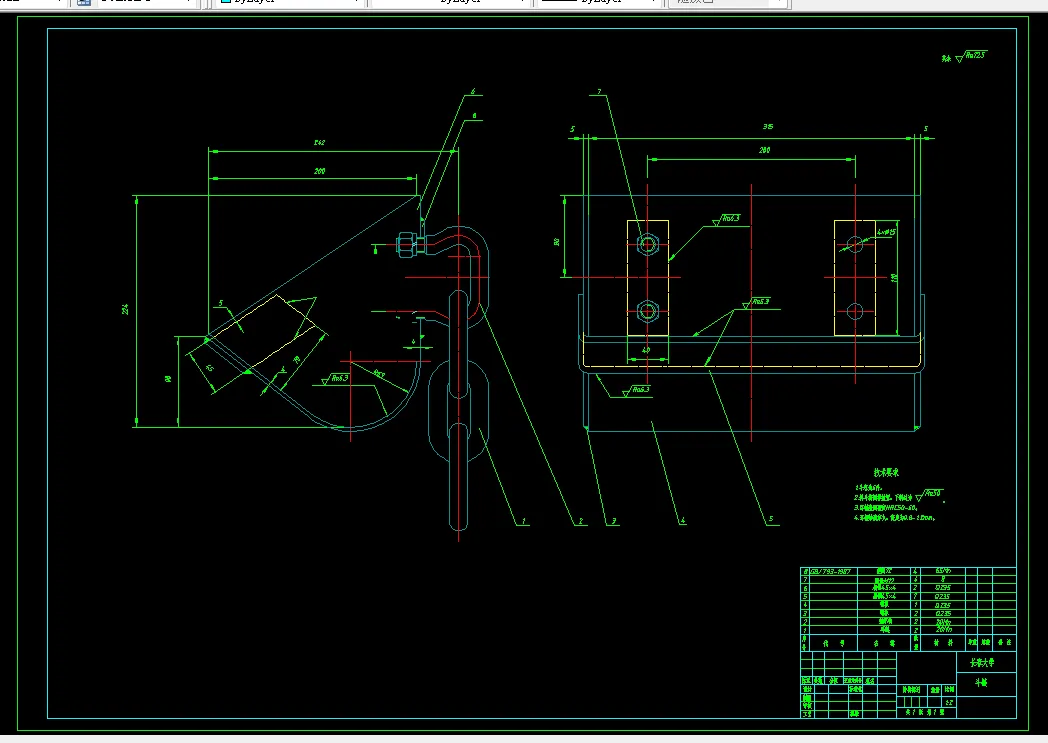Viewport: 1048px width, 743px height.
Task: Select part balloon number 3 leader label
Action: [x=613, y=521]
